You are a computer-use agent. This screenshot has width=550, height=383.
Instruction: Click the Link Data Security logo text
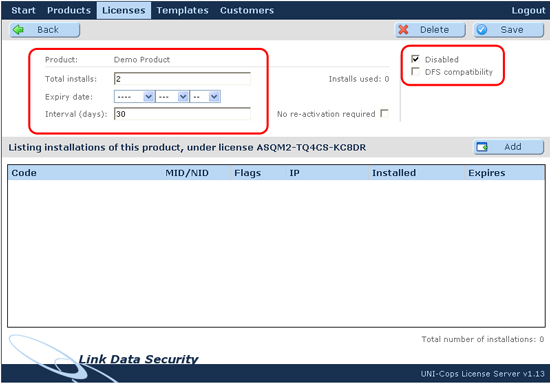(x=138, y=359)
